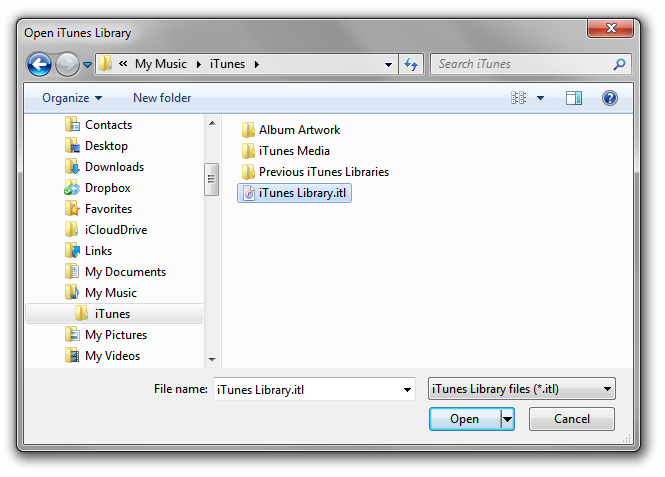Close the Open iTunes Library dialog
Viewport: 665px width, 477px height.
611,28
